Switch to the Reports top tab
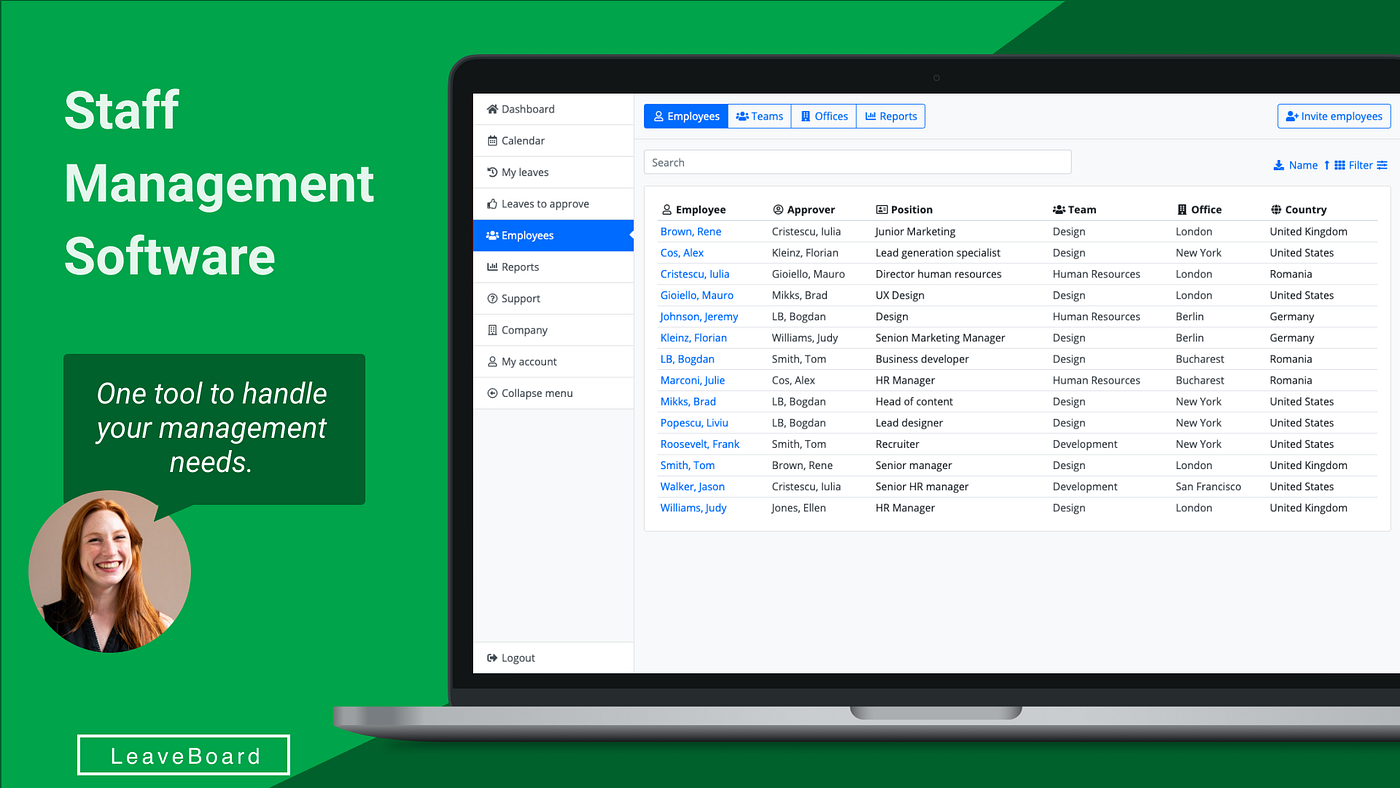The width and height of the screenshot is (1400, 788). [891, 116]
